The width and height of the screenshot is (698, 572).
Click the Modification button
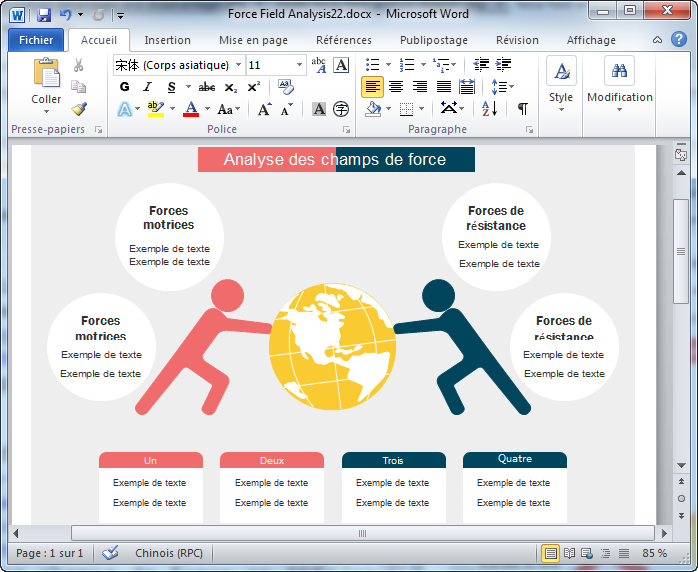coord(619,85)
